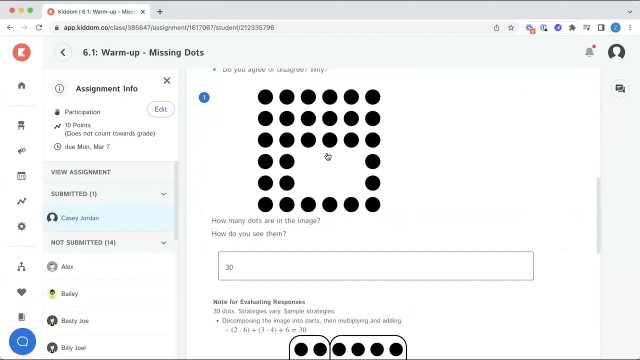Bookmark the page with the star icon

coord(511,28)
